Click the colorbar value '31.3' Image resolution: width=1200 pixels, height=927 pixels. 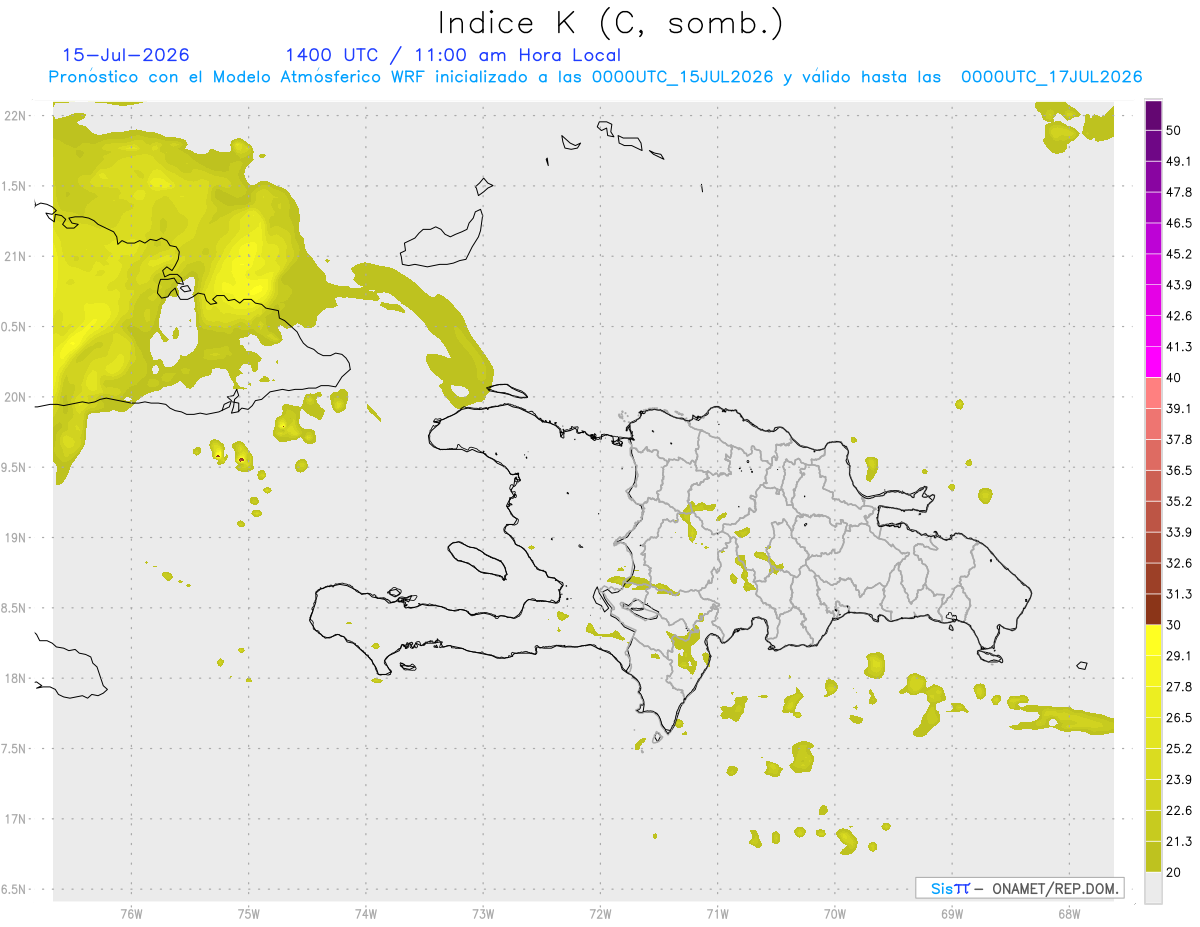click(1179, 594)
